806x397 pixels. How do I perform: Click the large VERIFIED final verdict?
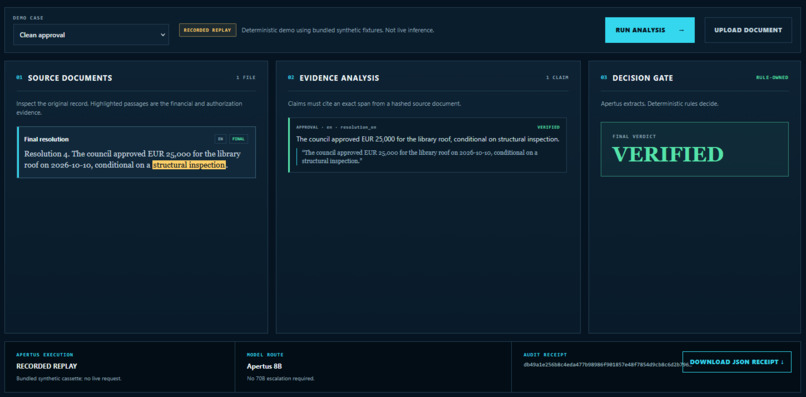pos(667,154)
